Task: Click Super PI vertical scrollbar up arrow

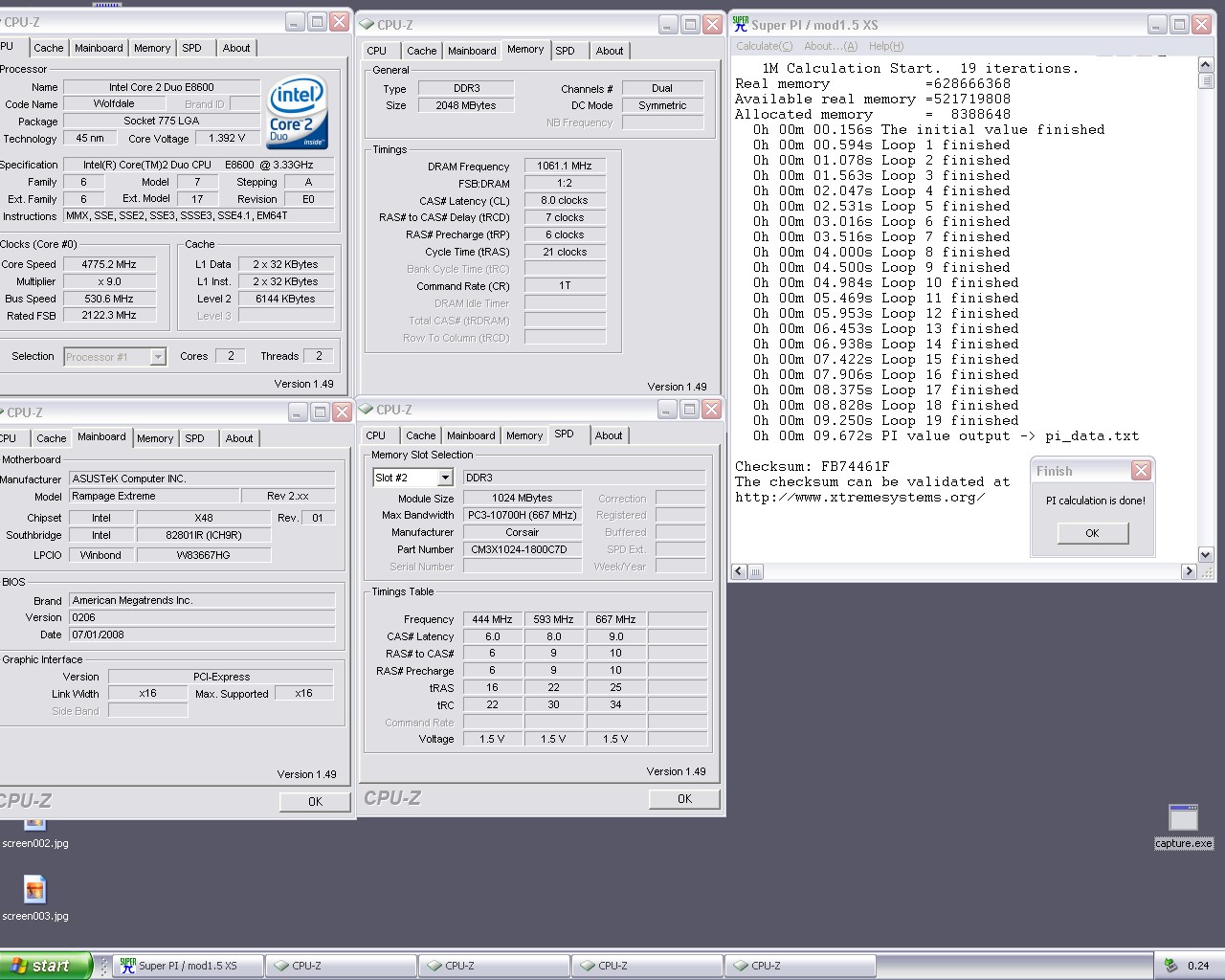Action: pos(1206,64)
